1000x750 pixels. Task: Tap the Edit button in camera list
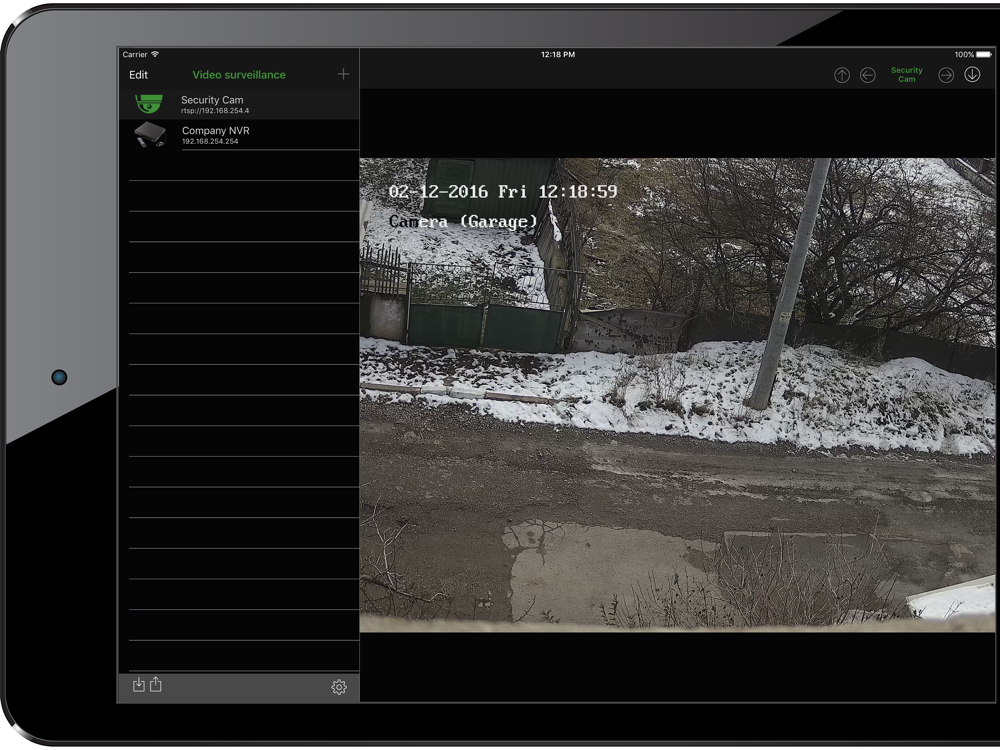click(138, 75)
